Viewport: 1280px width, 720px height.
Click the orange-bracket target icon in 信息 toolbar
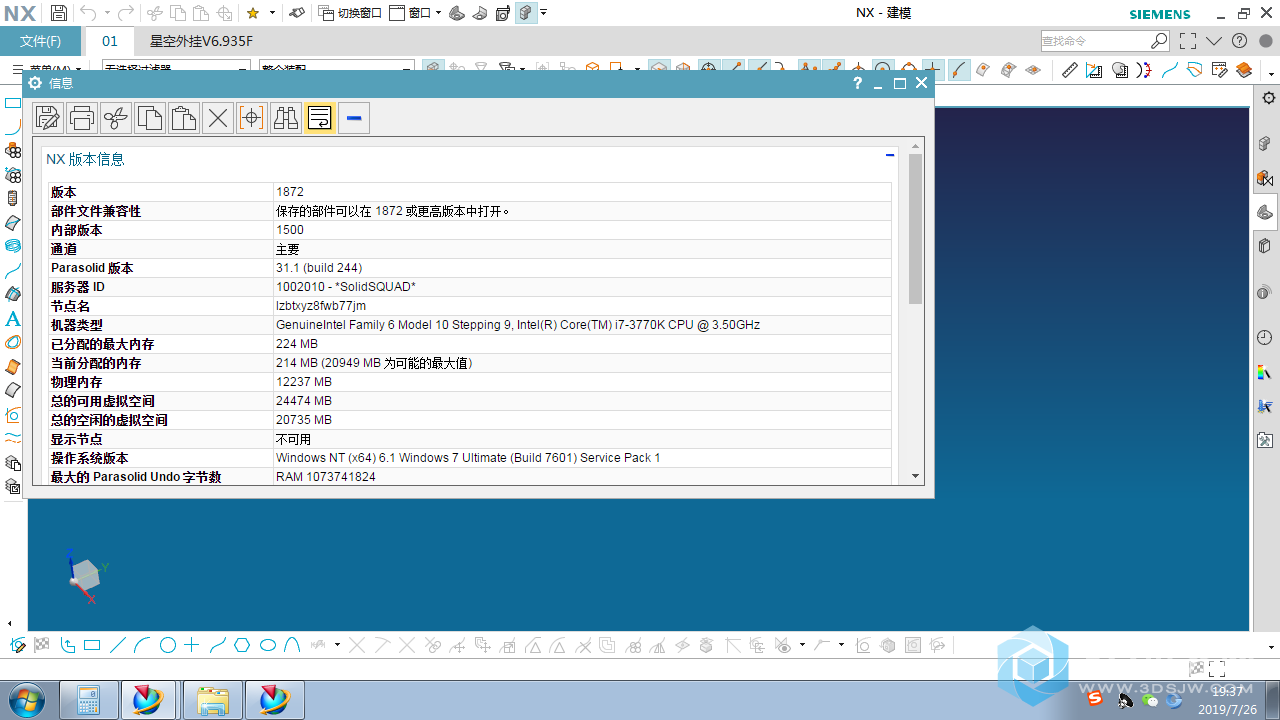point(252,118)
